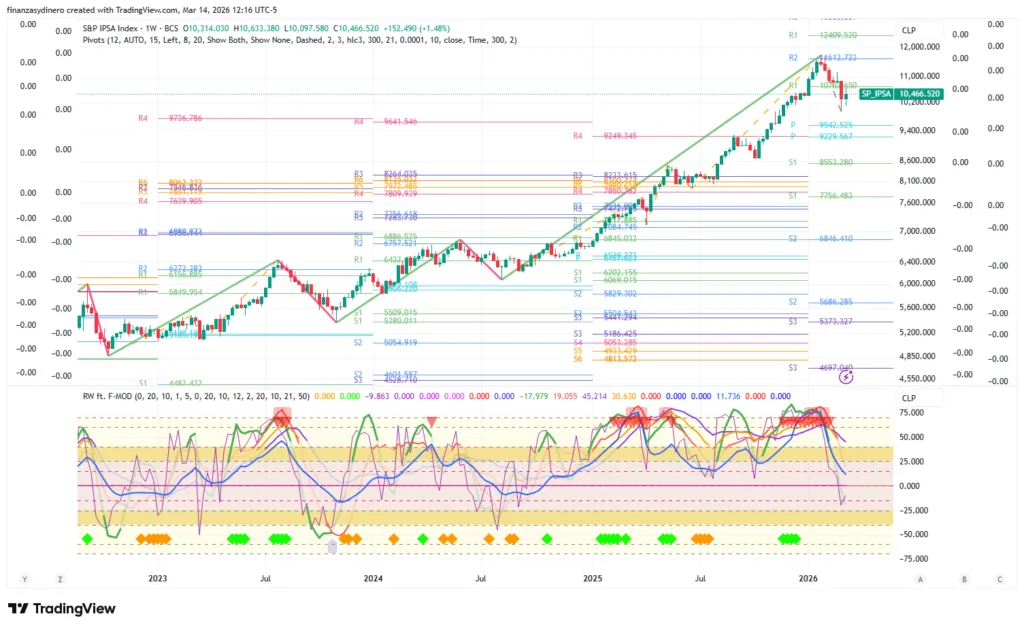Select the Pivots indicator legend

click(x=104, y=40)
